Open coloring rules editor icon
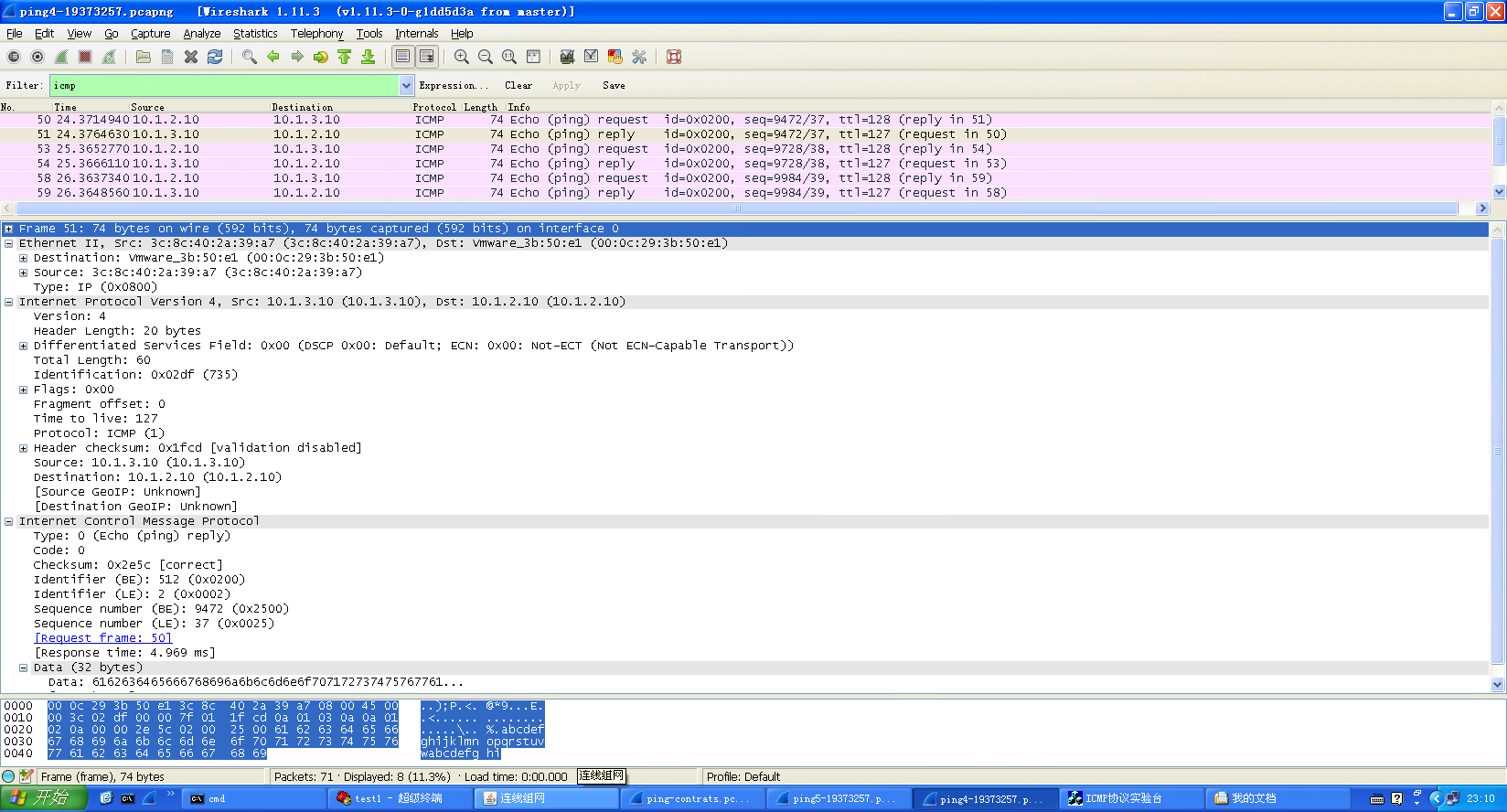The width and height of the screenshot is (1507, 812). [x=615, y=57]
